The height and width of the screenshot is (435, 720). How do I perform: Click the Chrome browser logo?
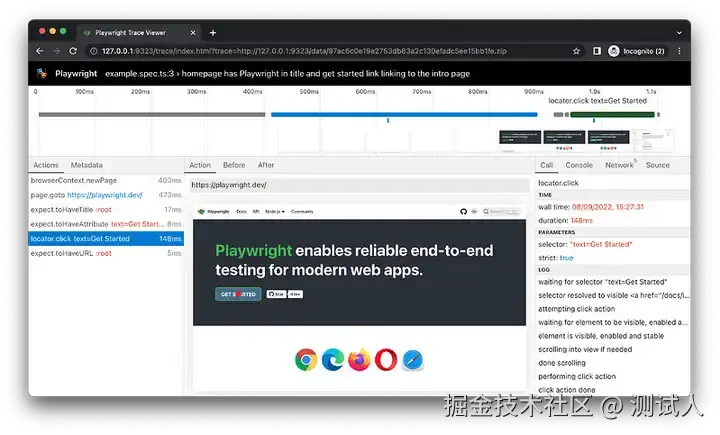[x=306, y=360]
